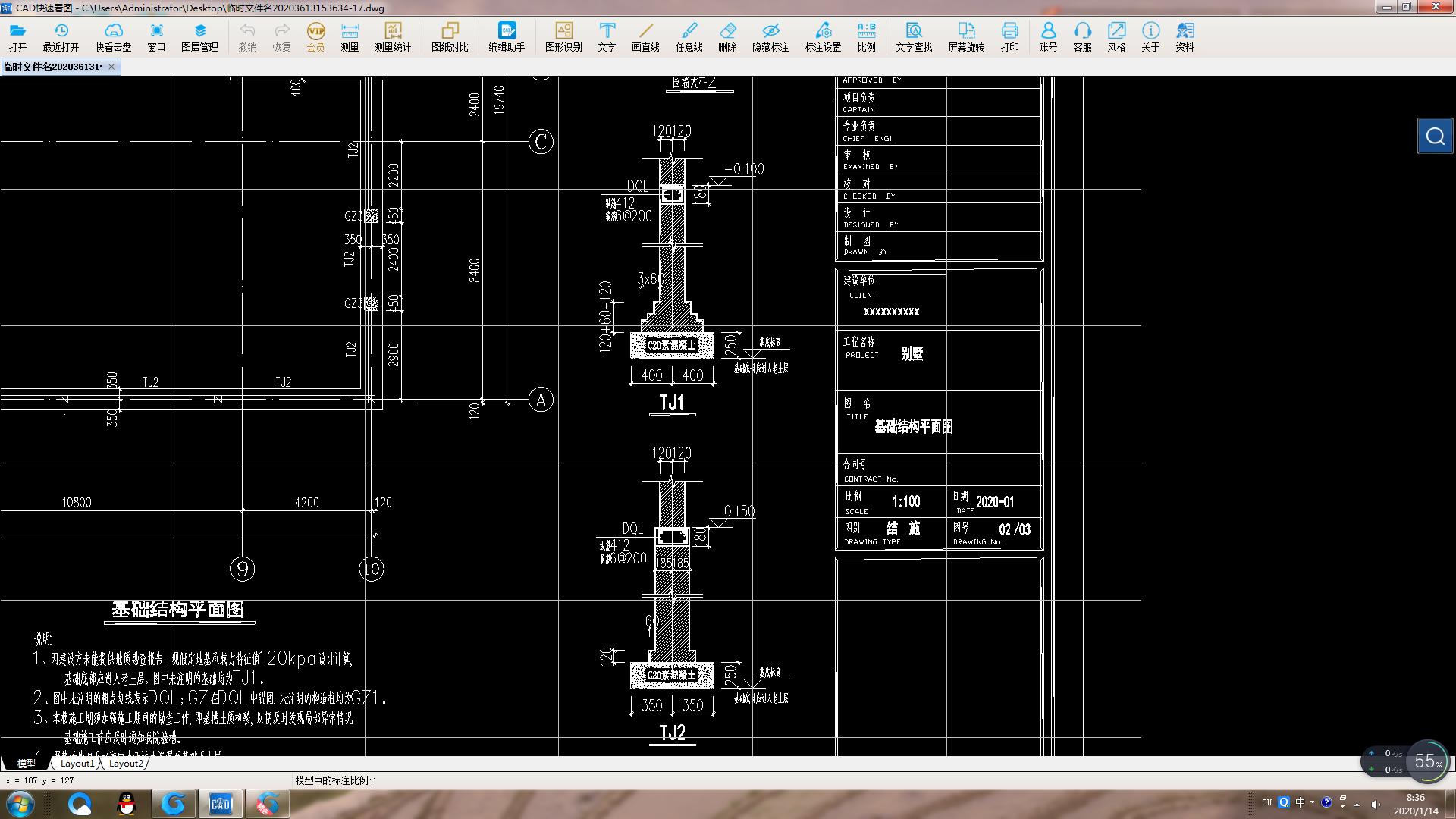Image resolution: width=1456 pixels, height=819 pixels.
Task: Switch to Layout2 tab
Action: [125, 764]
